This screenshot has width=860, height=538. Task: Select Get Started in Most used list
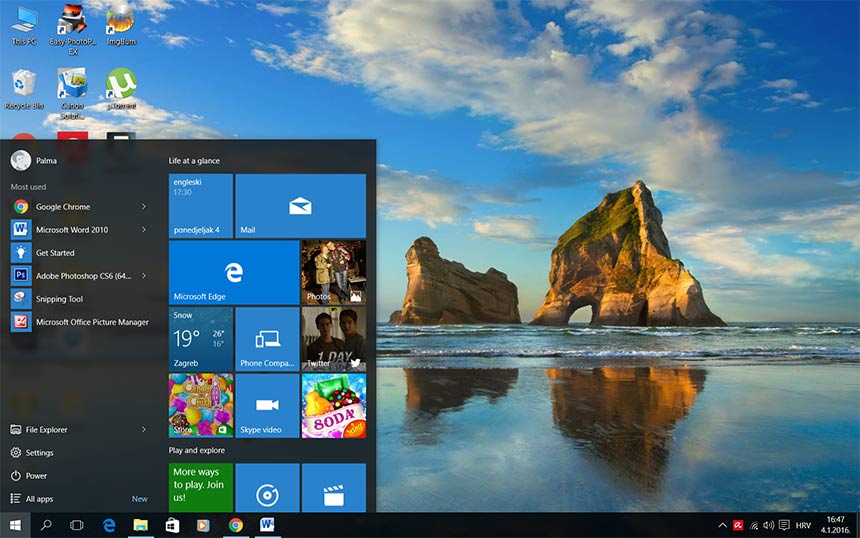click(55, 253)
